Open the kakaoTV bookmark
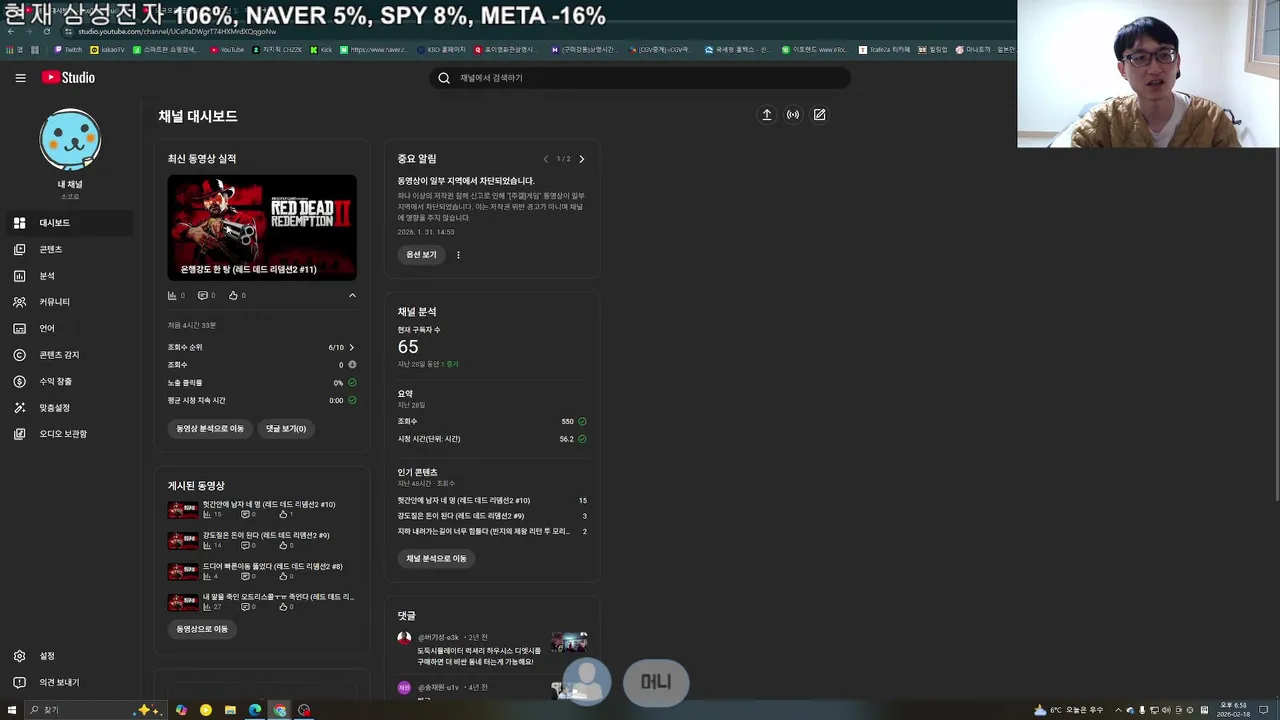The image size is (1280, 720). 108,49
